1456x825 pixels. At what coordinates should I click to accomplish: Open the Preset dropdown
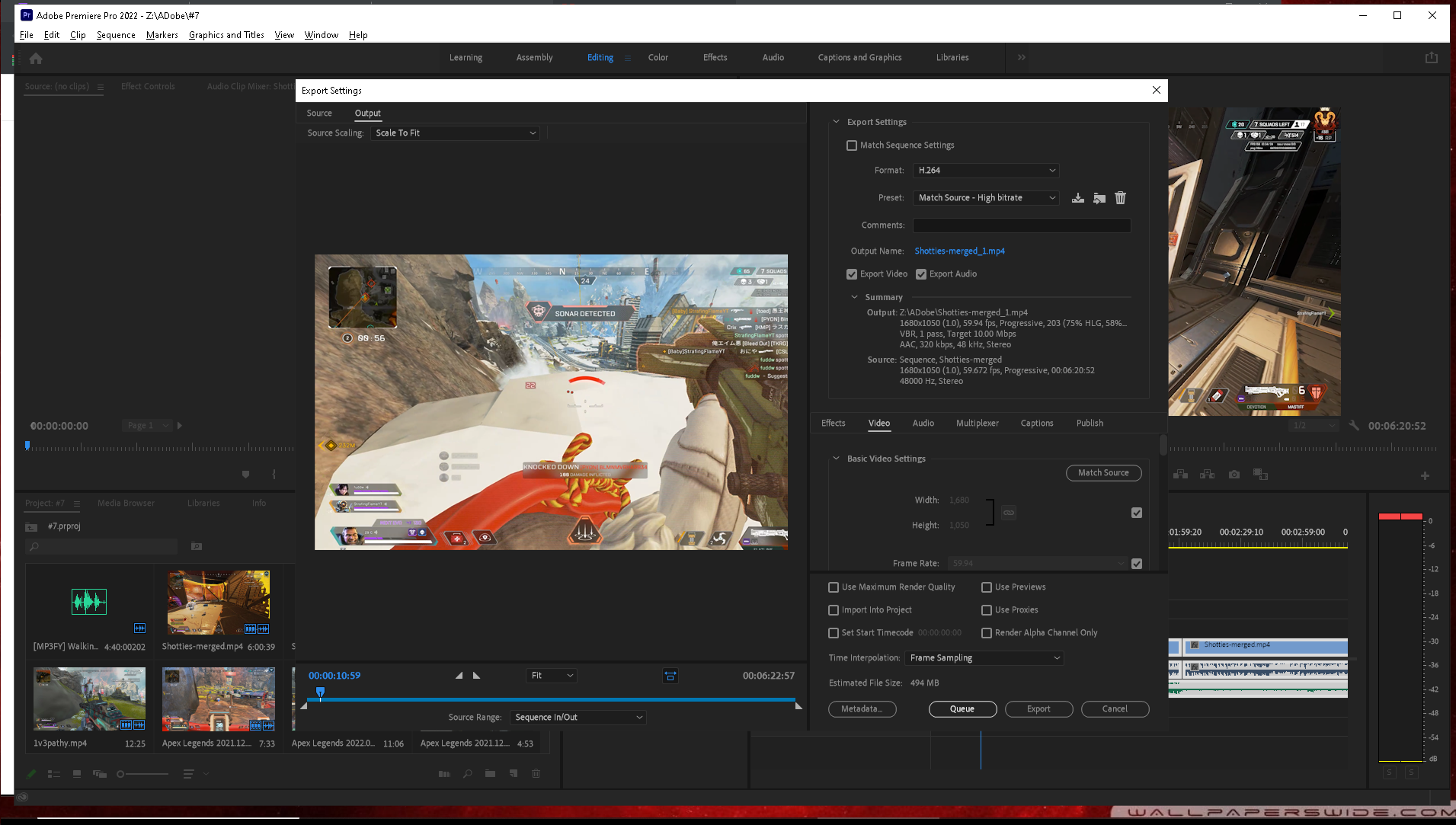point(986,198)
